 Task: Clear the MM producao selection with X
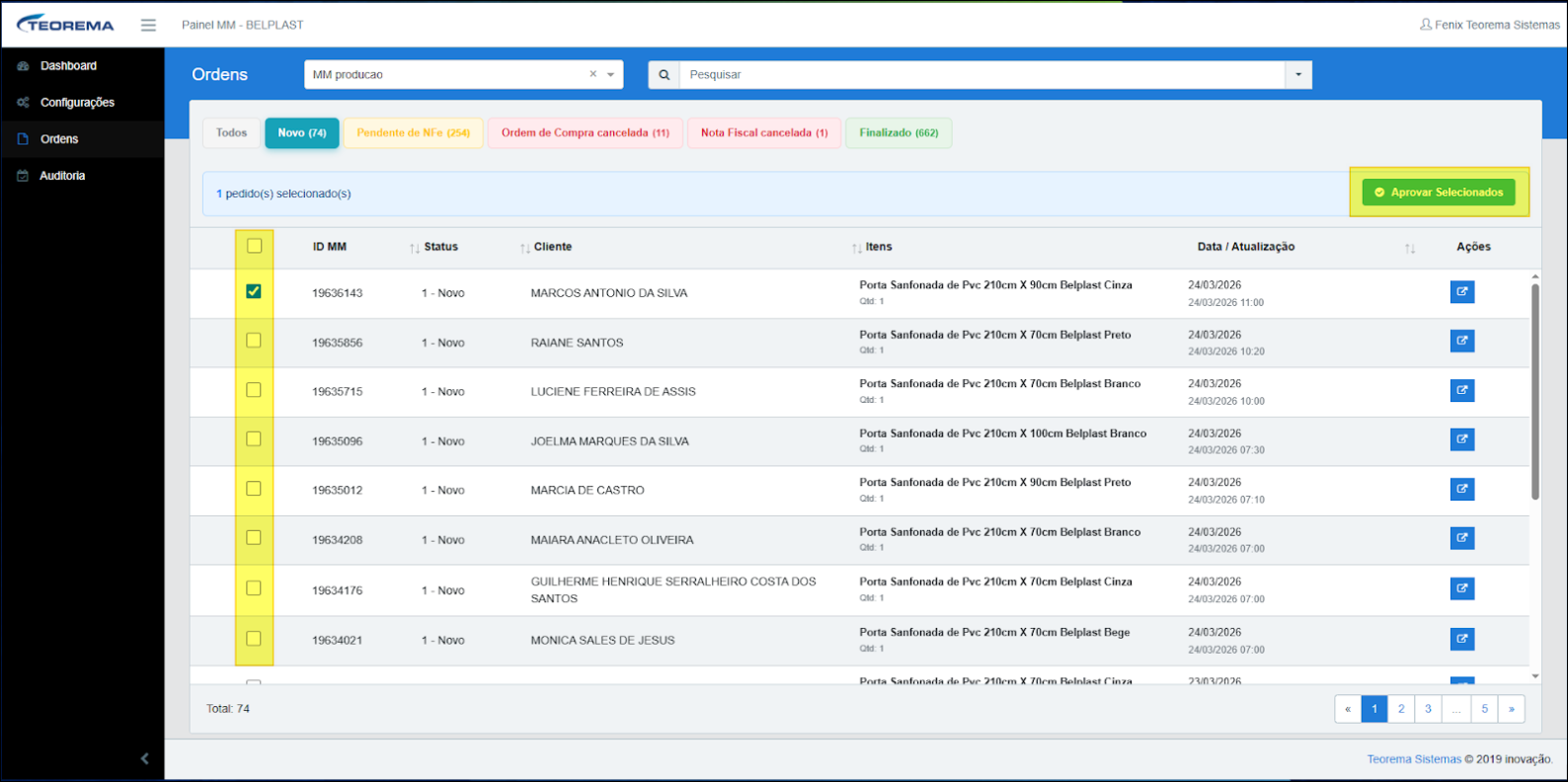pyautogui.click(x=592, y=74)
